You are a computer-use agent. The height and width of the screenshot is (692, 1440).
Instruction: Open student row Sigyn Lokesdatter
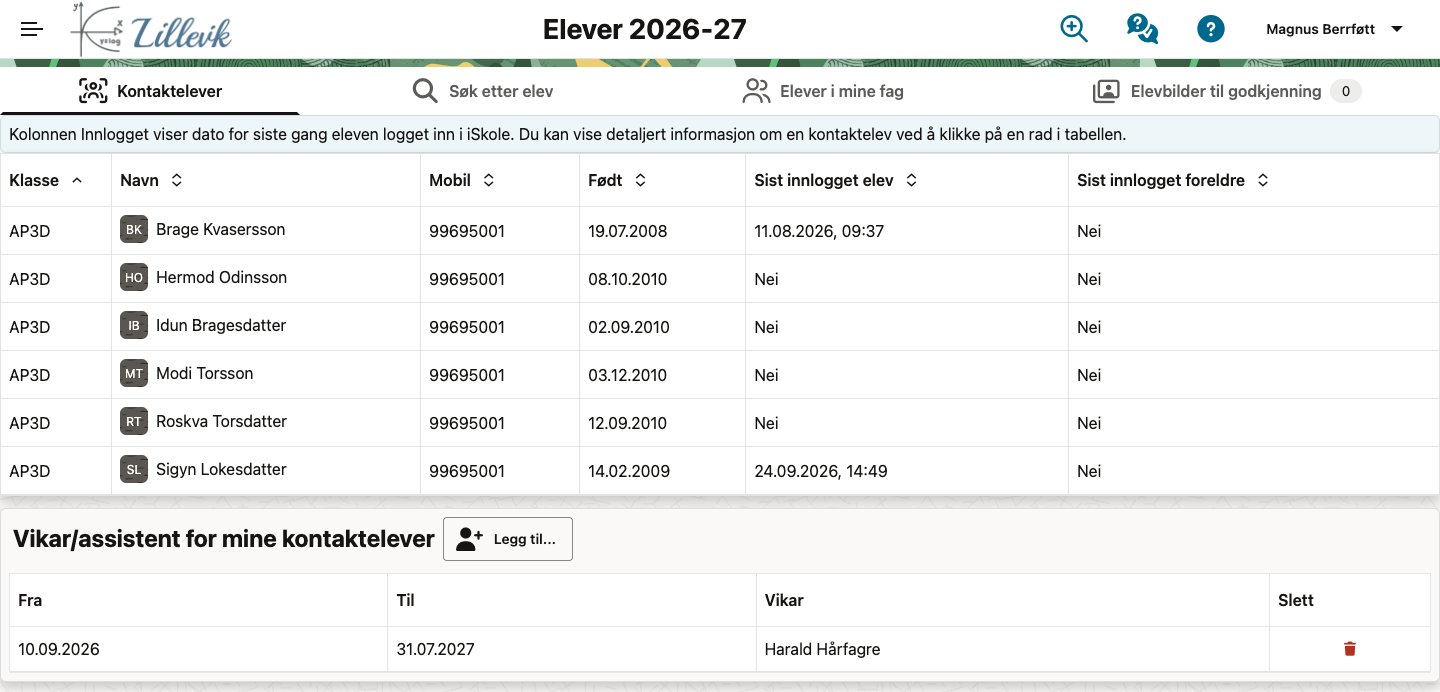[720, 471]
